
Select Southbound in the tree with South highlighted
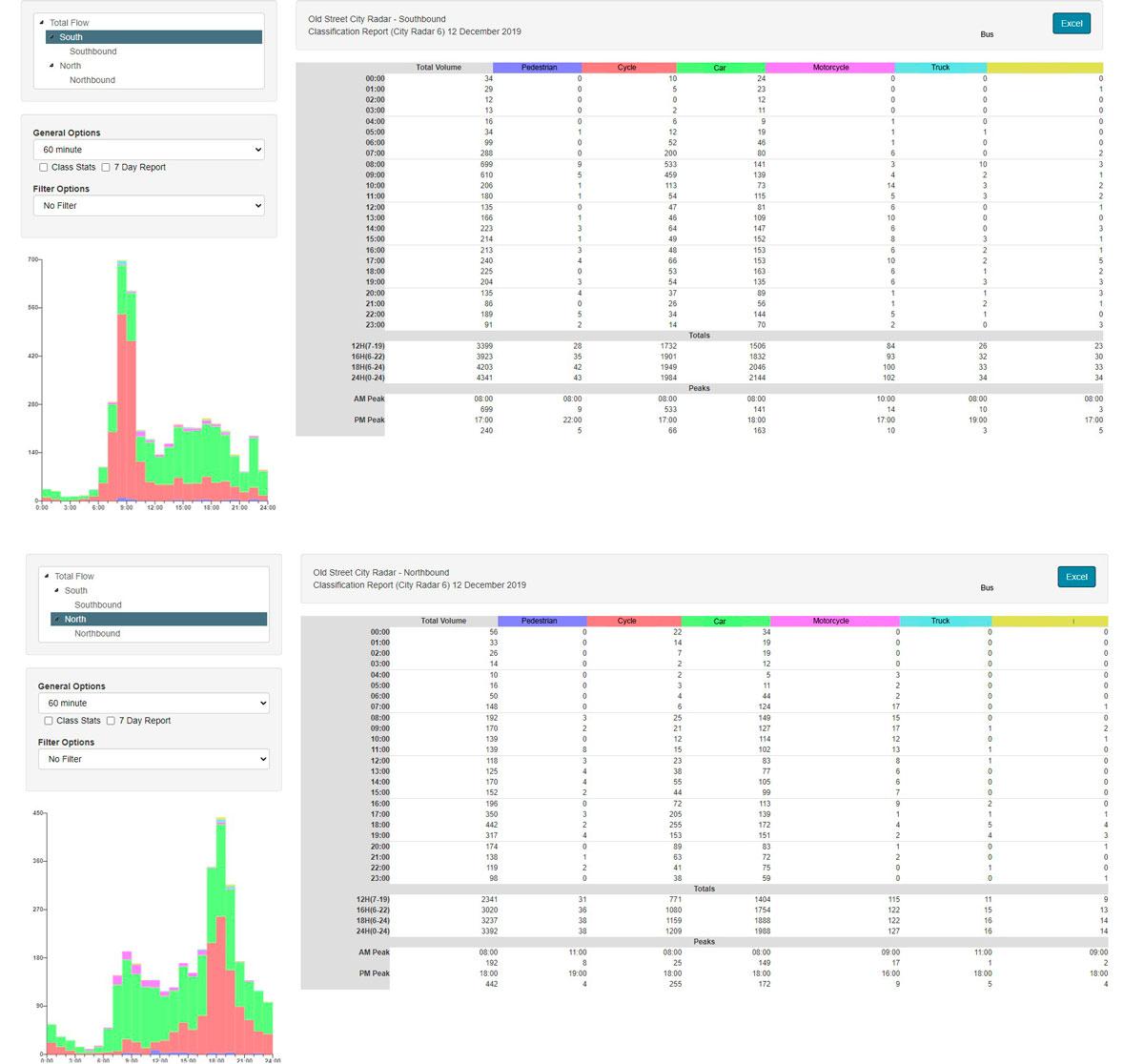pos(93,51)
